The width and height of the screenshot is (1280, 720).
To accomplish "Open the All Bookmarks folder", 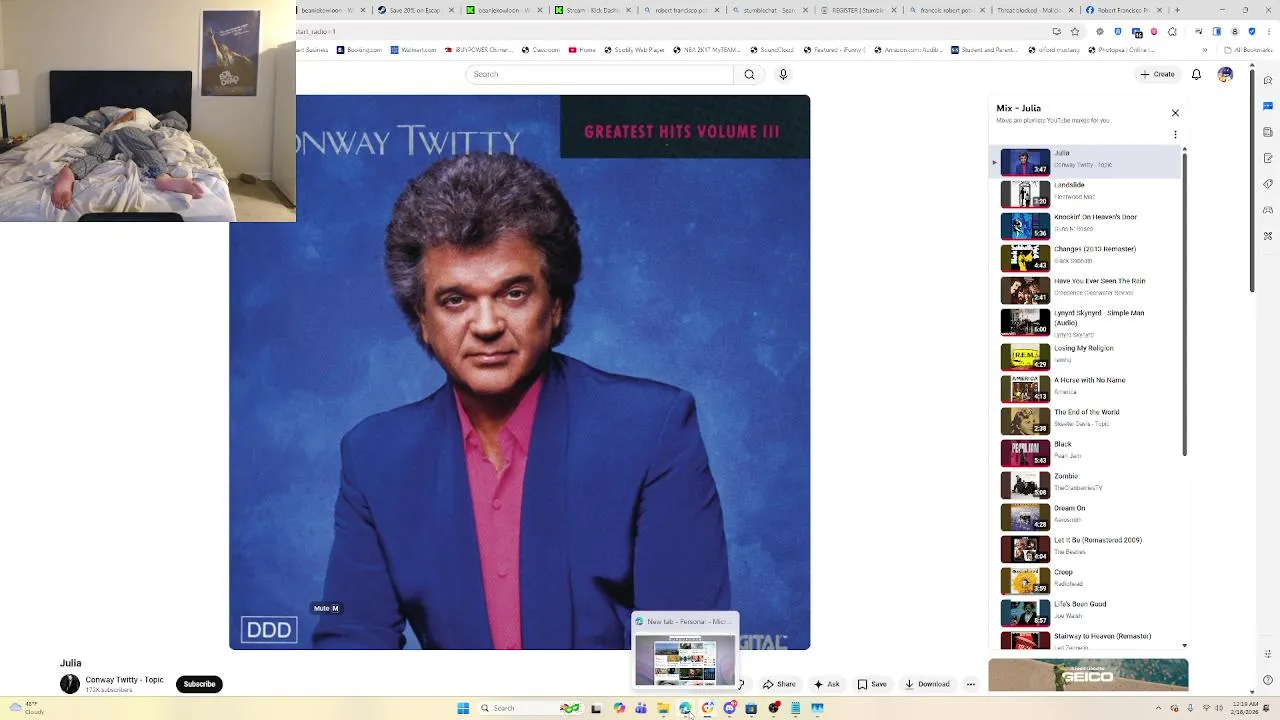I will coord(1248,50).
